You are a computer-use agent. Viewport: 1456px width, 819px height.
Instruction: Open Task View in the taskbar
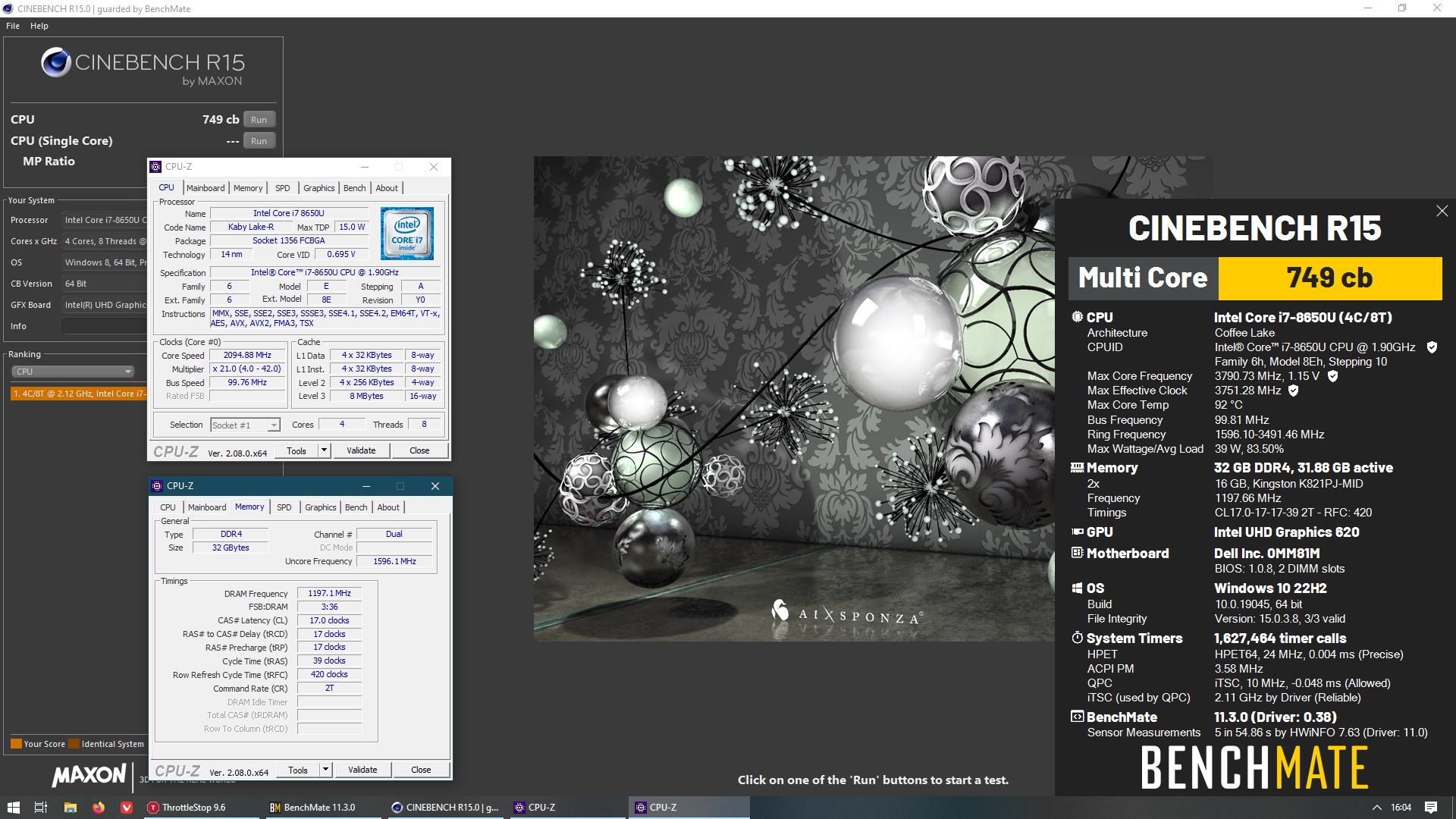pos(41,808)
